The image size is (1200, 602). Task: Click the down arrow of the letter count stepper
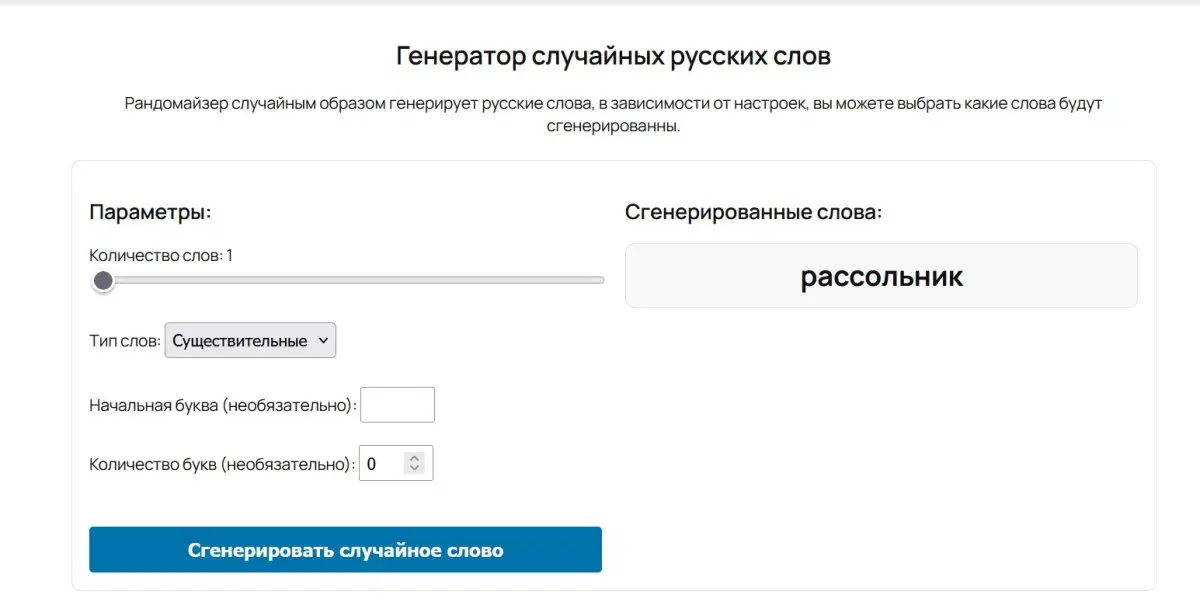pos(415,469)
